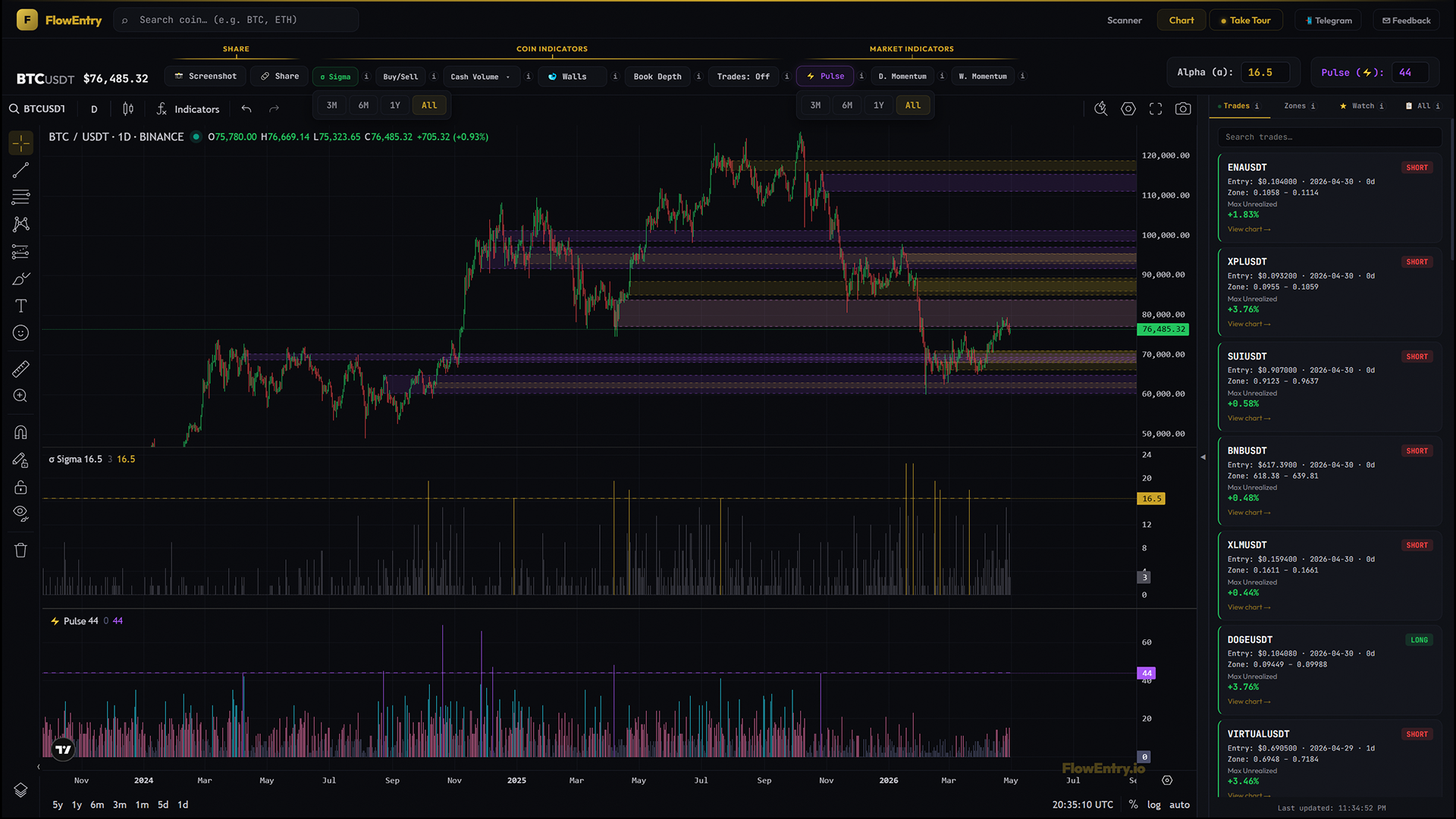Screen dimensions: 1456x819
Task: Open the Indicators menu
Action: click(187, 109)
